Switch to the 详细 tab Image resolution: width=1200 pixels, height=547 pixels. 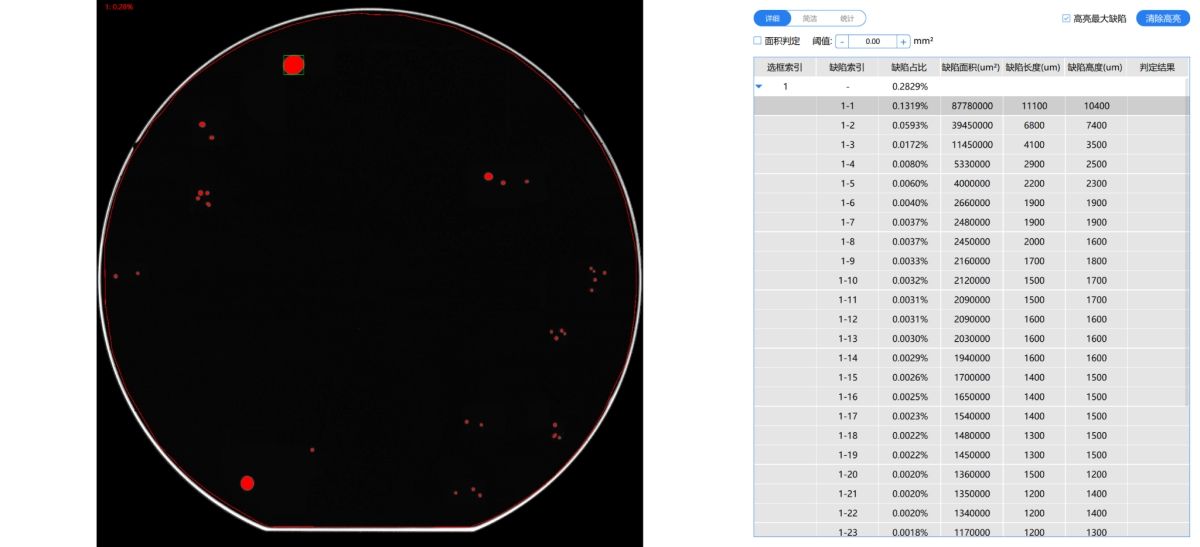[772, 18]
